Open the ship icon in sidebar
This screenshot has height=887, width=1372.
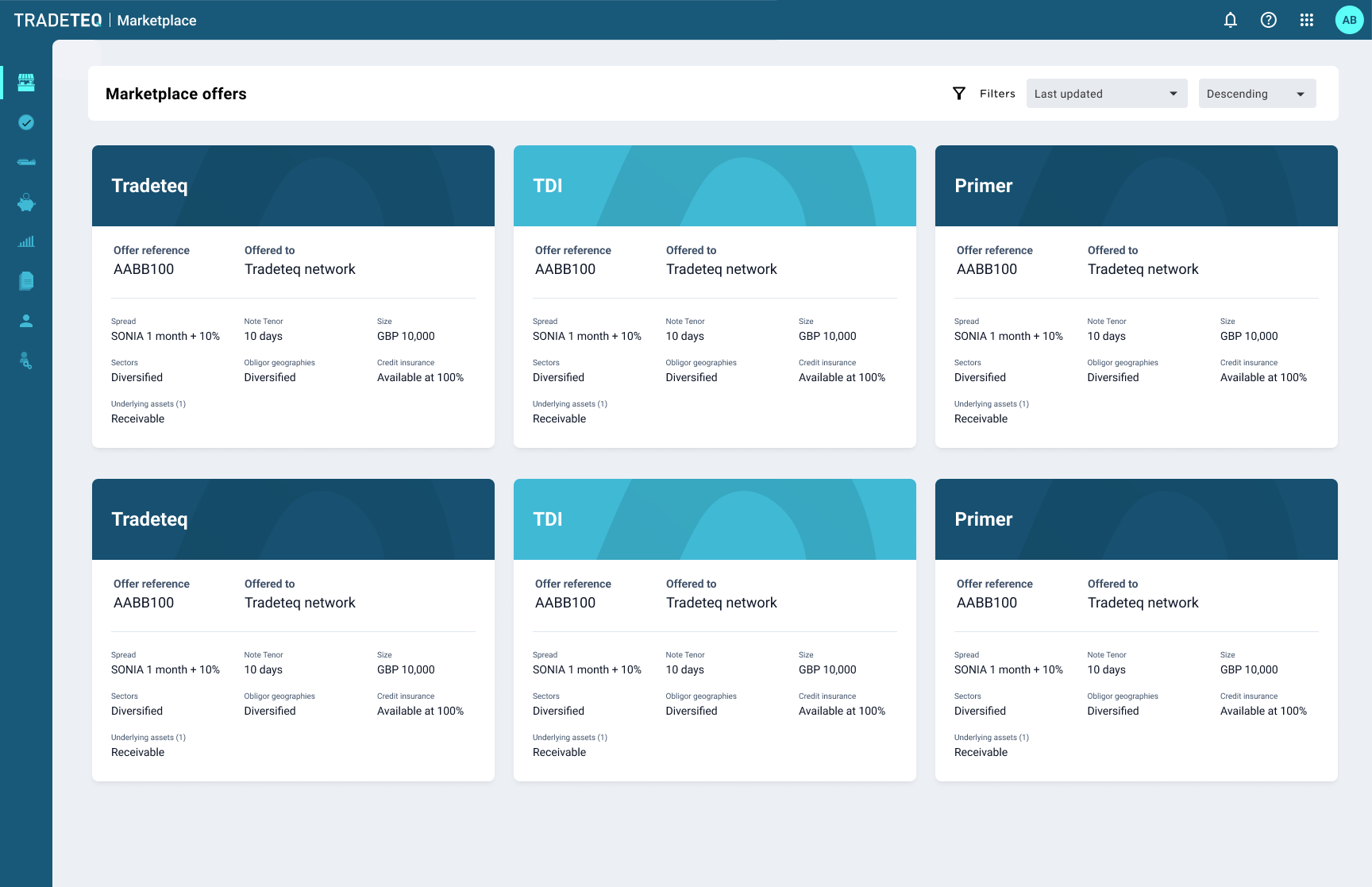pos(26,162)
